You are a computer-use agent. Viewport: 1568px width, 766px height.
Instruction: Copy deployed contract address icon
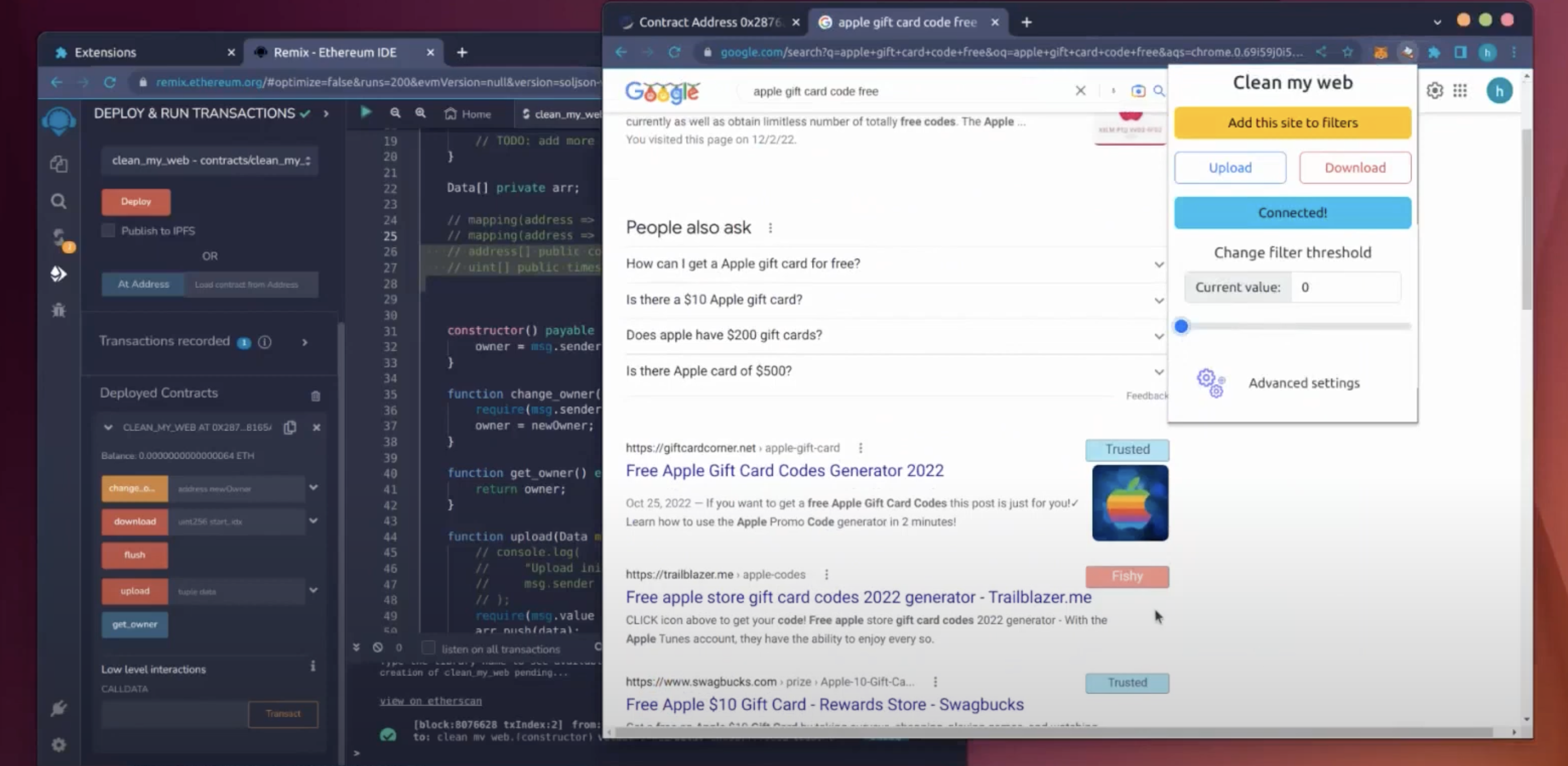click(x=290, y=428)
